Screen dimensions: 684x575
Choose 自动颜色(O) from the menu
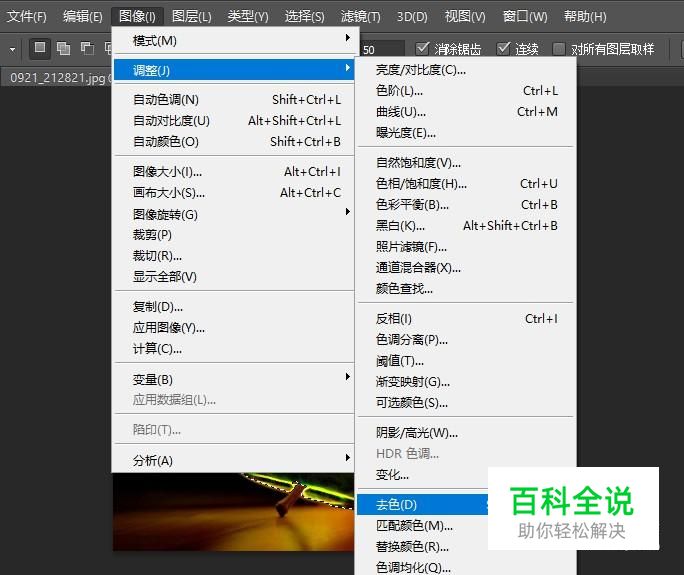[x=234, y=141]
